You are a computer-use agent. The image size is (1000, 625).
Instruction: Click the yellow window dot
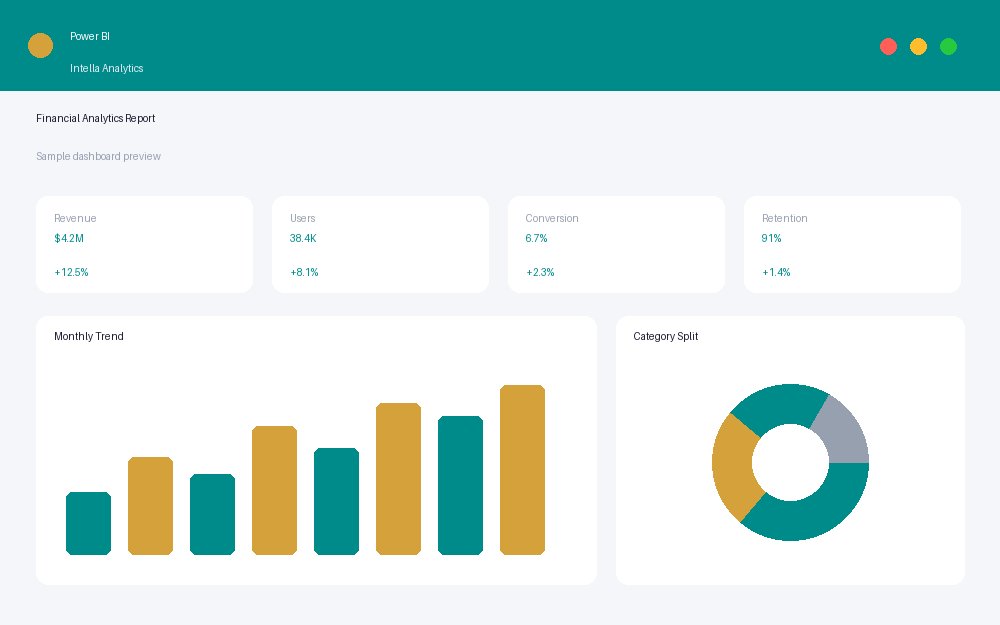coord(918,47)
